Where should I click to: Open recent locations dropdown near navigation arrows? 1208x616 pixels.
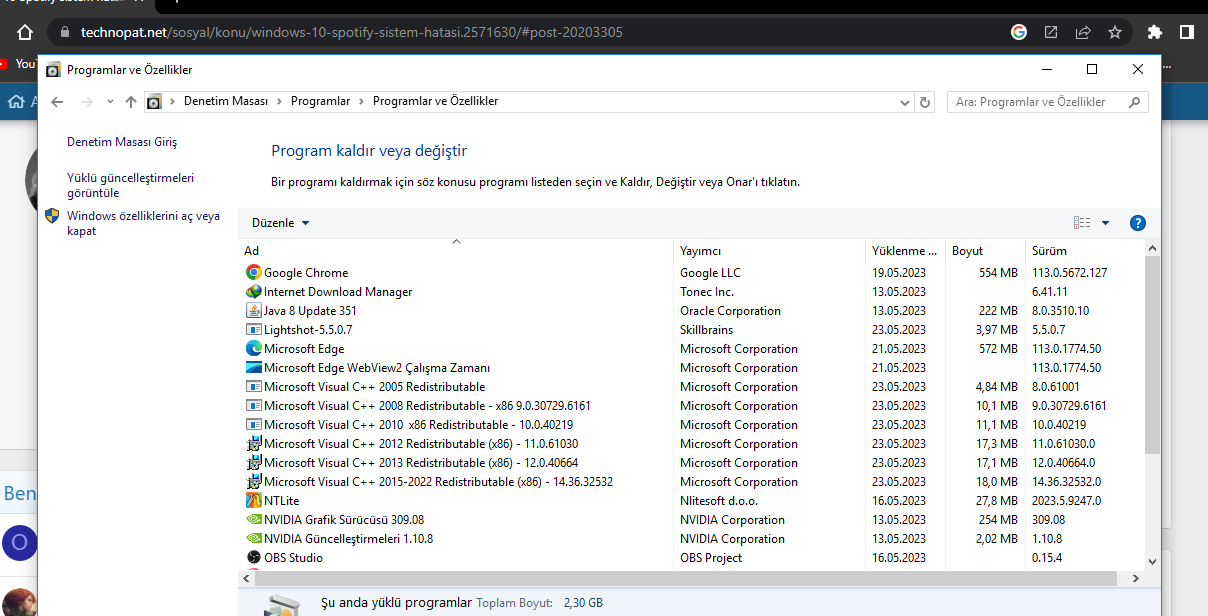[109, 102]
